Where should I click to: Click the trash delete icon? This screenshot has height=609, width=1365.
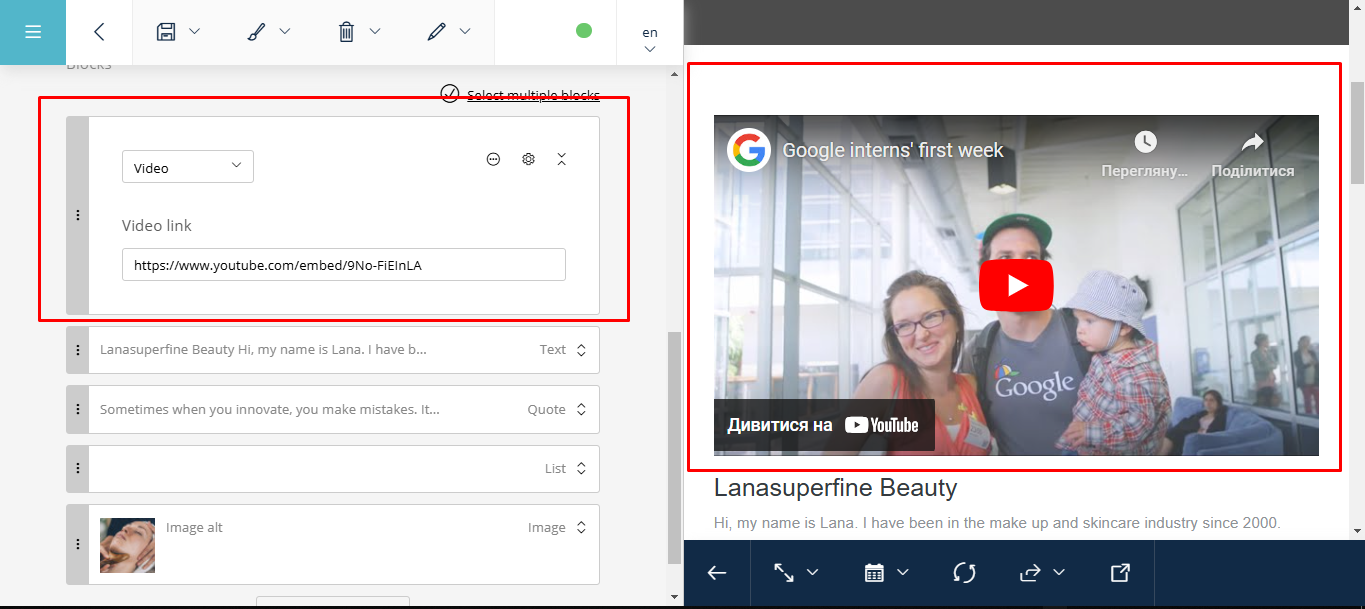pos(346,32)
